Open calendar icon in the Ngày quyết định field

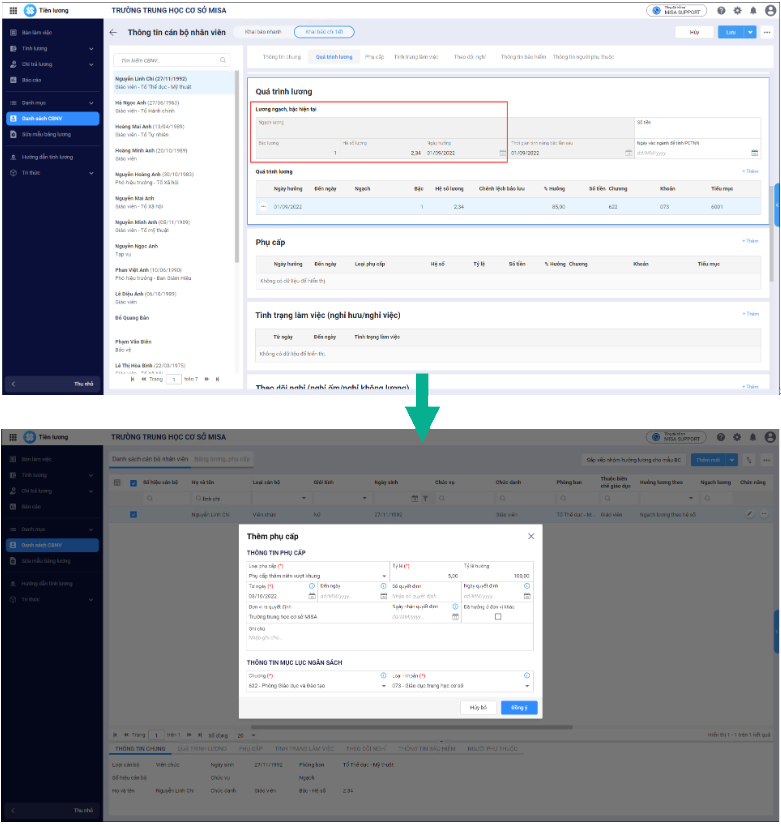coord(527,596)
